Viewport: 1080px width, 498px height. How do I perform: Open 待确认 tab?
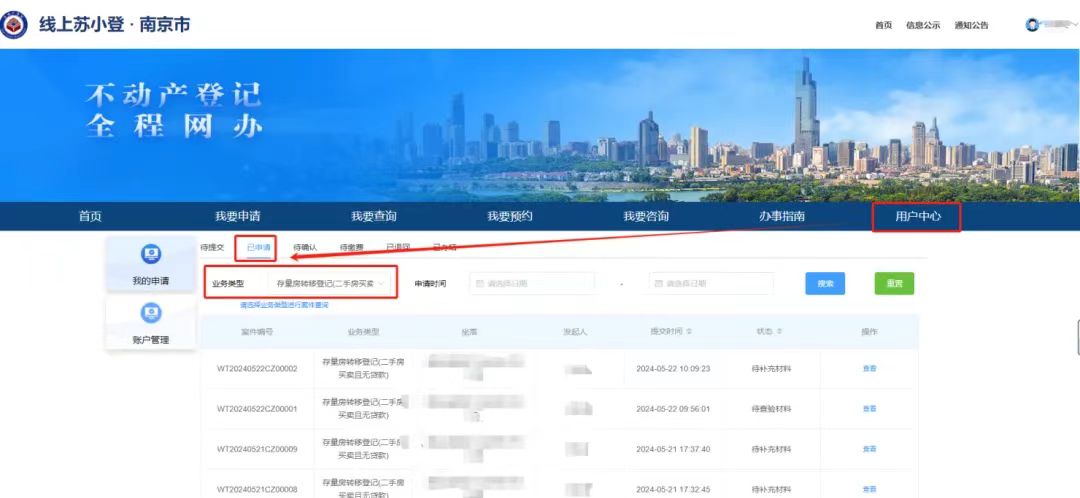[305, 247]
